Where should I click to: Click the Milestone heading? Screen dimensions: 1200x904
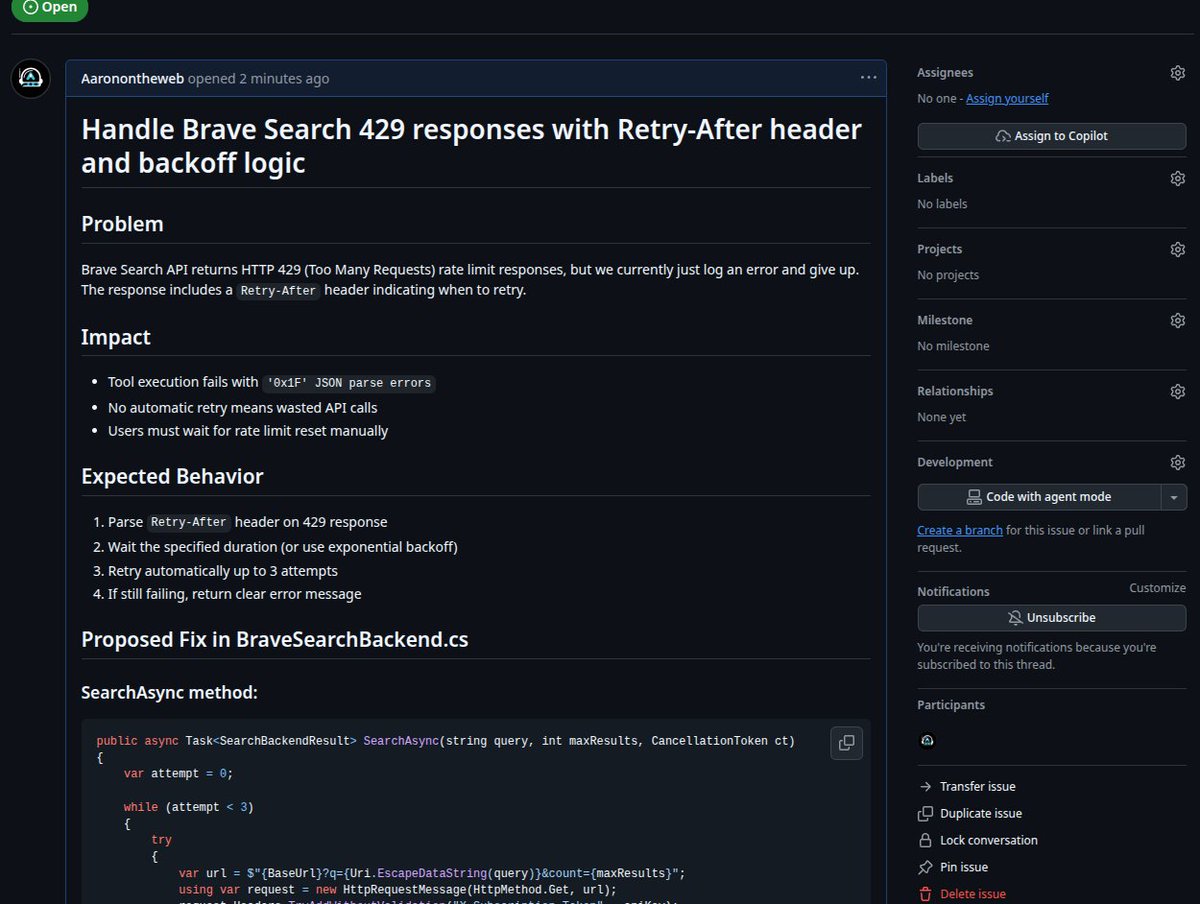click(945, 320)
